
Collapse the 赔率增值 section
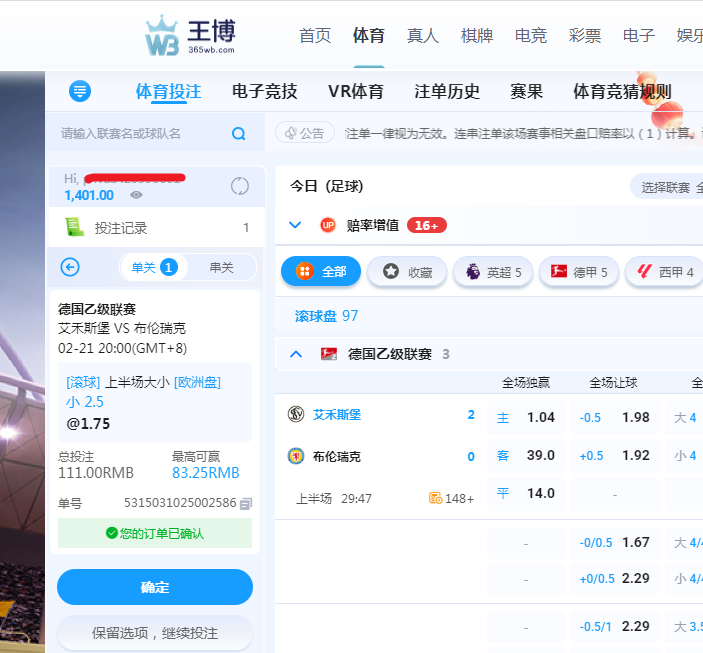click(x=295, y=225)
